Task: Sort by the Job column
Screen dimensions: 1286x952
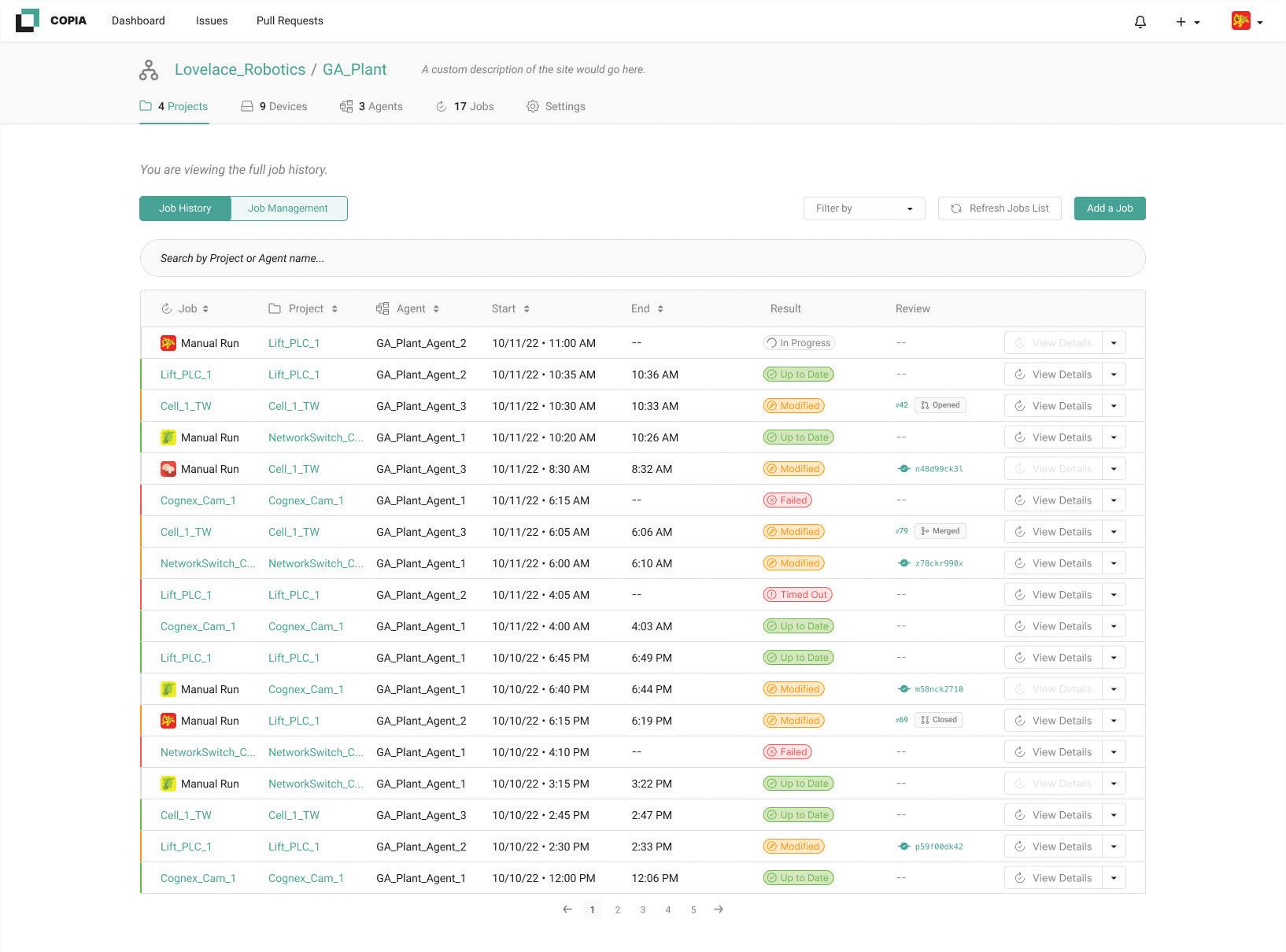Action: (185, 309)
